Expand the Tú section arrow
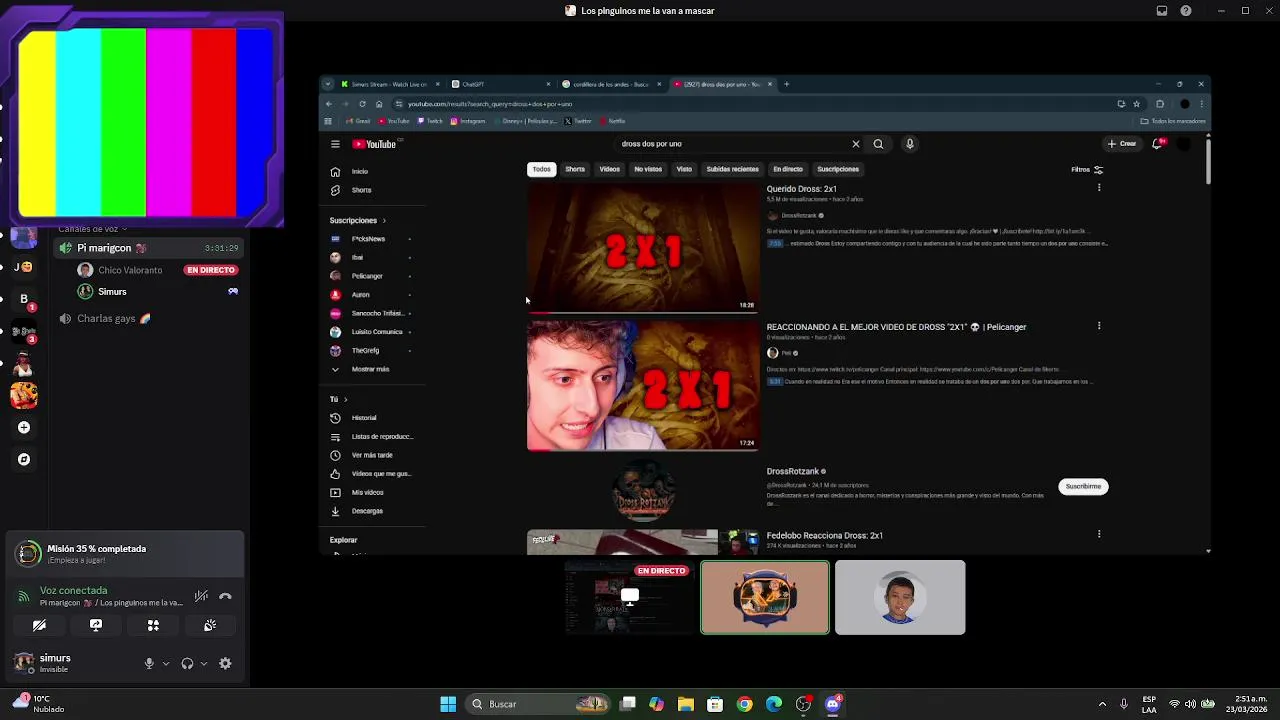This screenshot has height=720, width=1280. (345, 399)
